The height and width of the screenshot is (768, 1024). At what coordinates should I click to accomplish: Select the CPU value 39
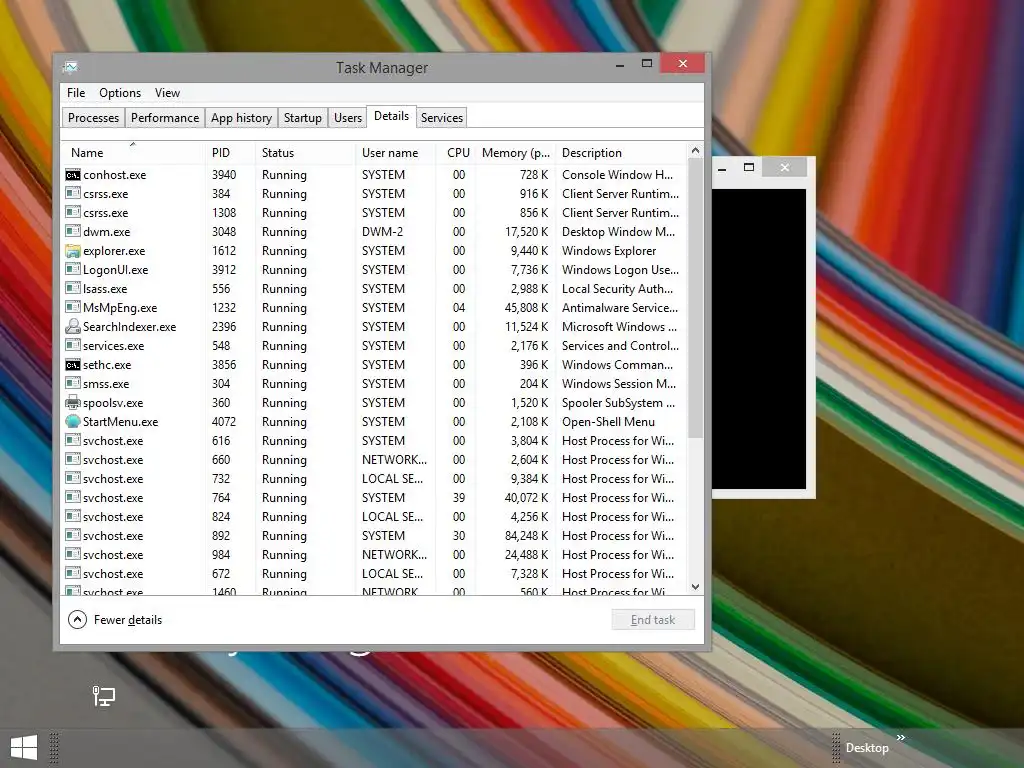click(x=459, y=498)
